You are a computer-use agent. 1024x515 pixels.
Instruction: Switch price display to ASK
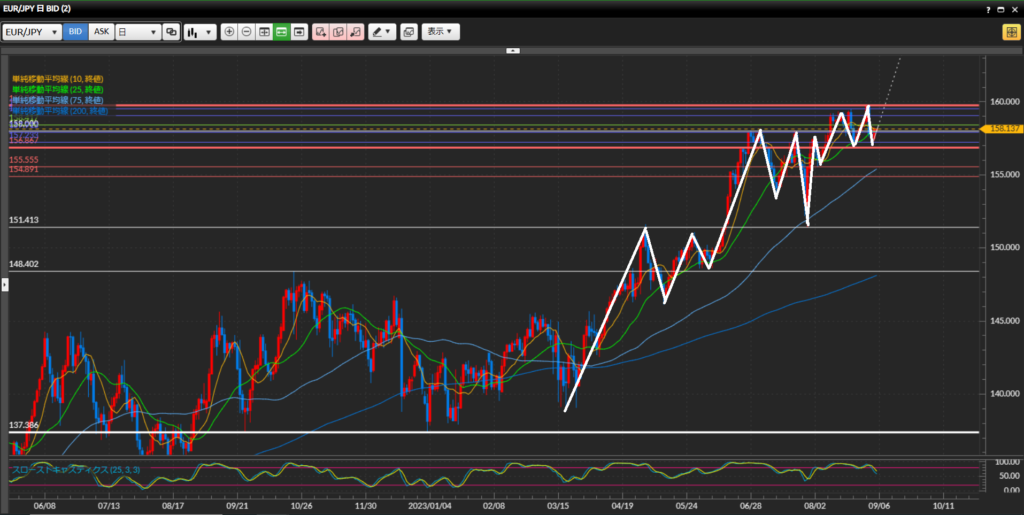coord(101,32)
